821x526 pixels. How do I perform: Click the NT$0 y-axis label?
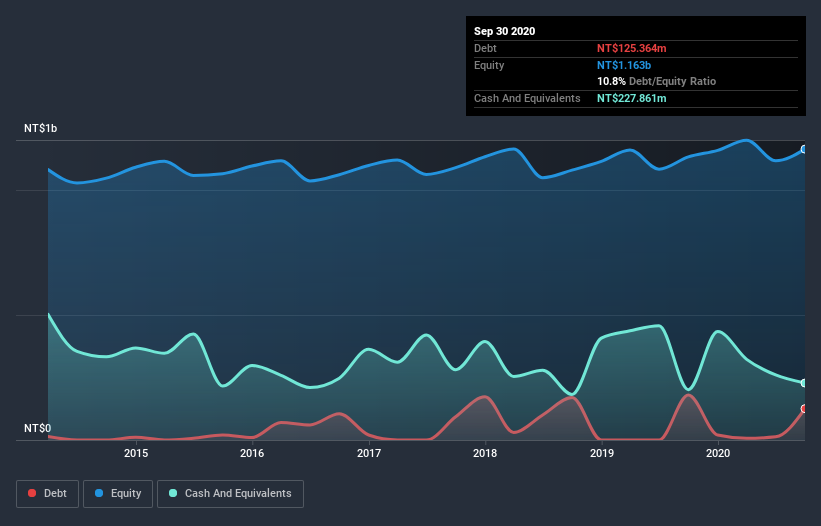pos(38,428)
